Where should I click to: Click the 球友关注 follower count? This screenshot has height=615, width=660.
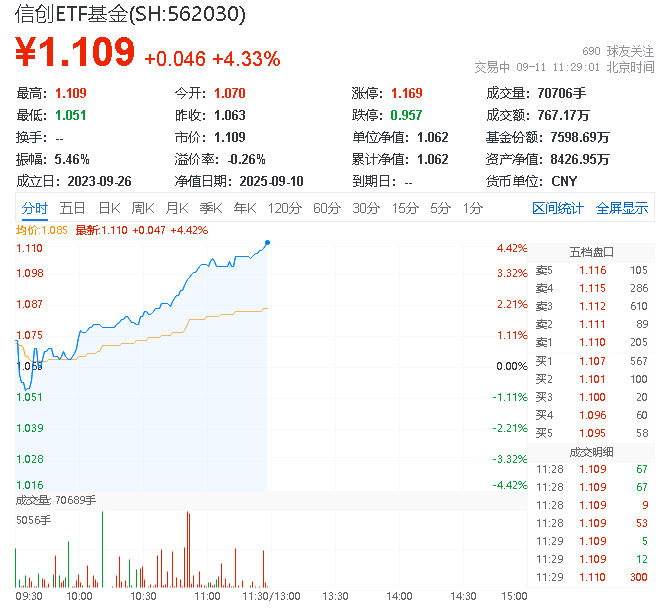(x=618, y=51)
